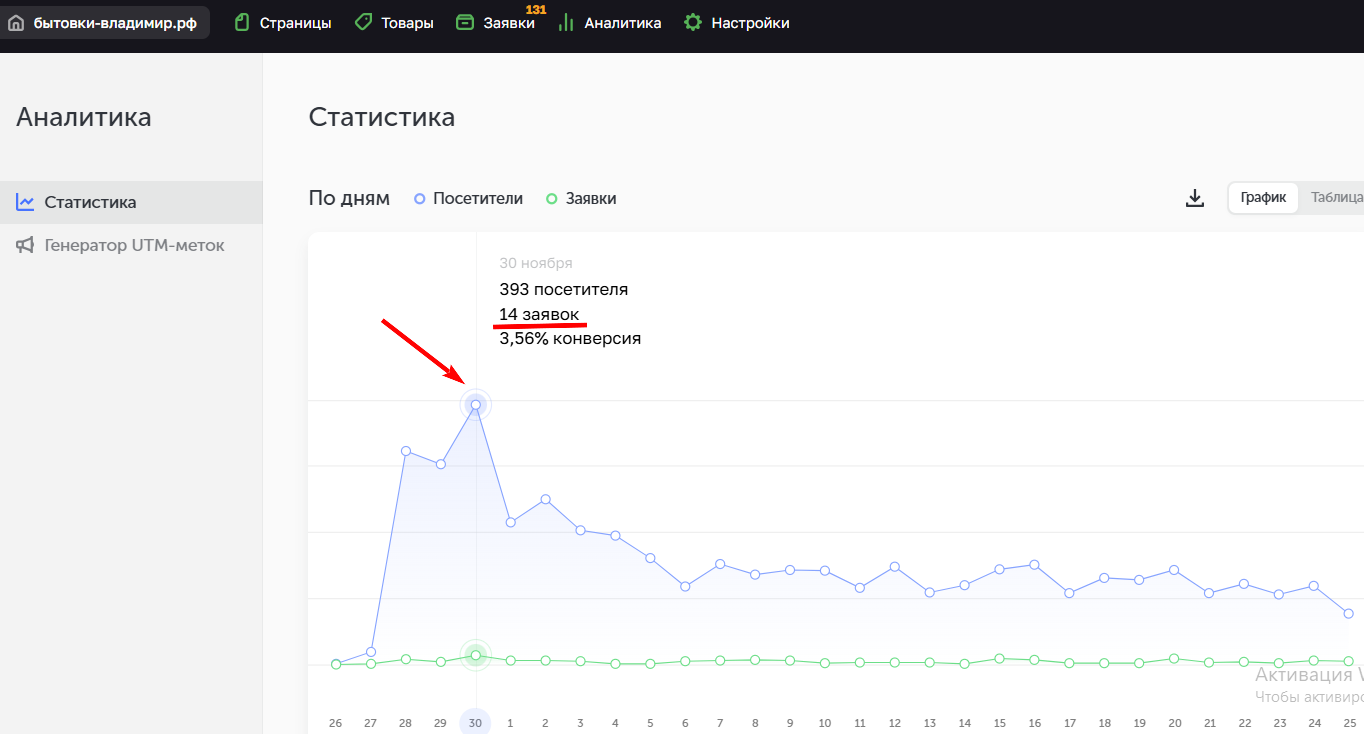Click the Страницы page icon

coord(241,23)
